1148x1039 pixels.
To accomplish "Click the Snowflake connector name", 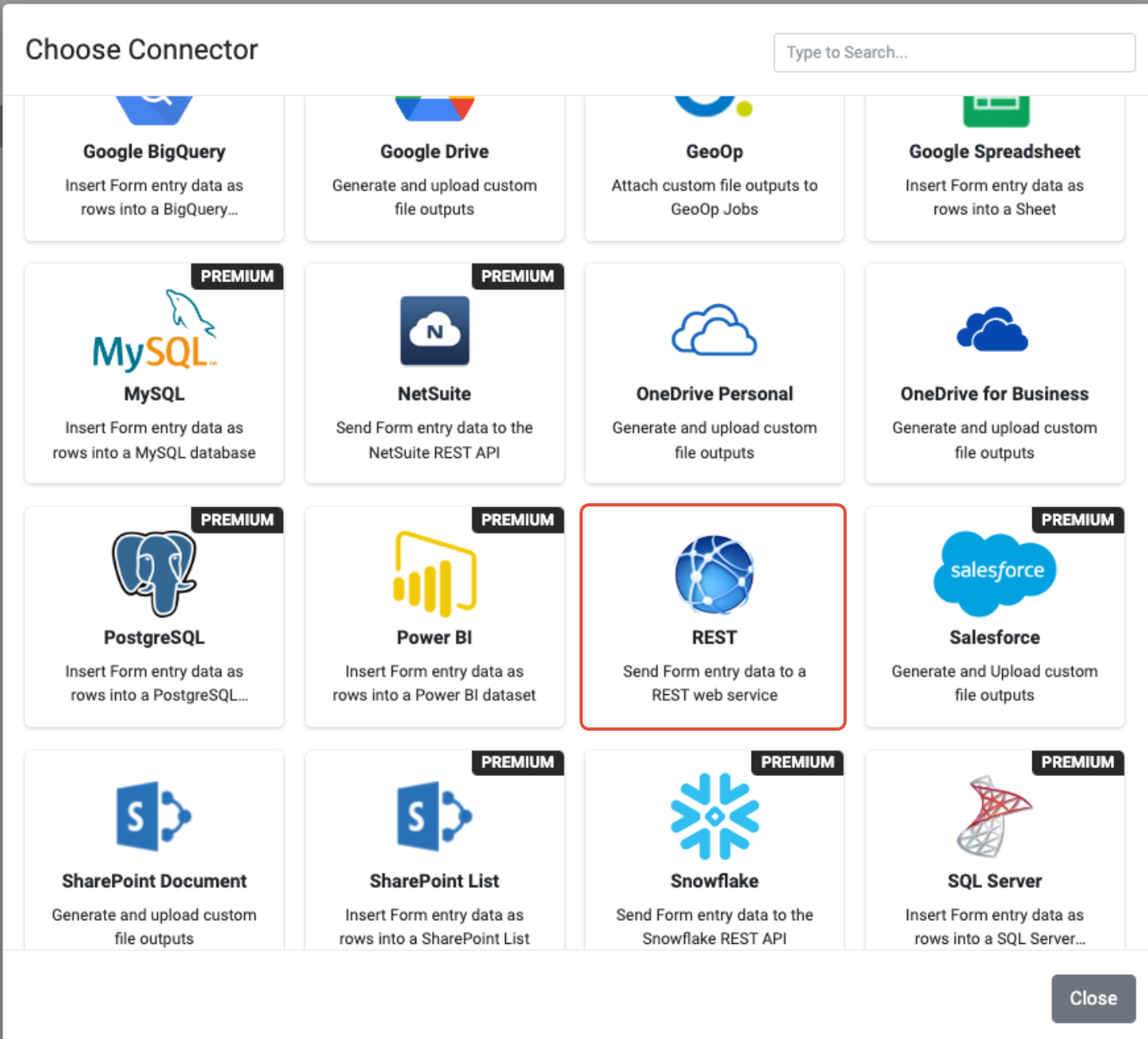I will [x=714, y=880].
